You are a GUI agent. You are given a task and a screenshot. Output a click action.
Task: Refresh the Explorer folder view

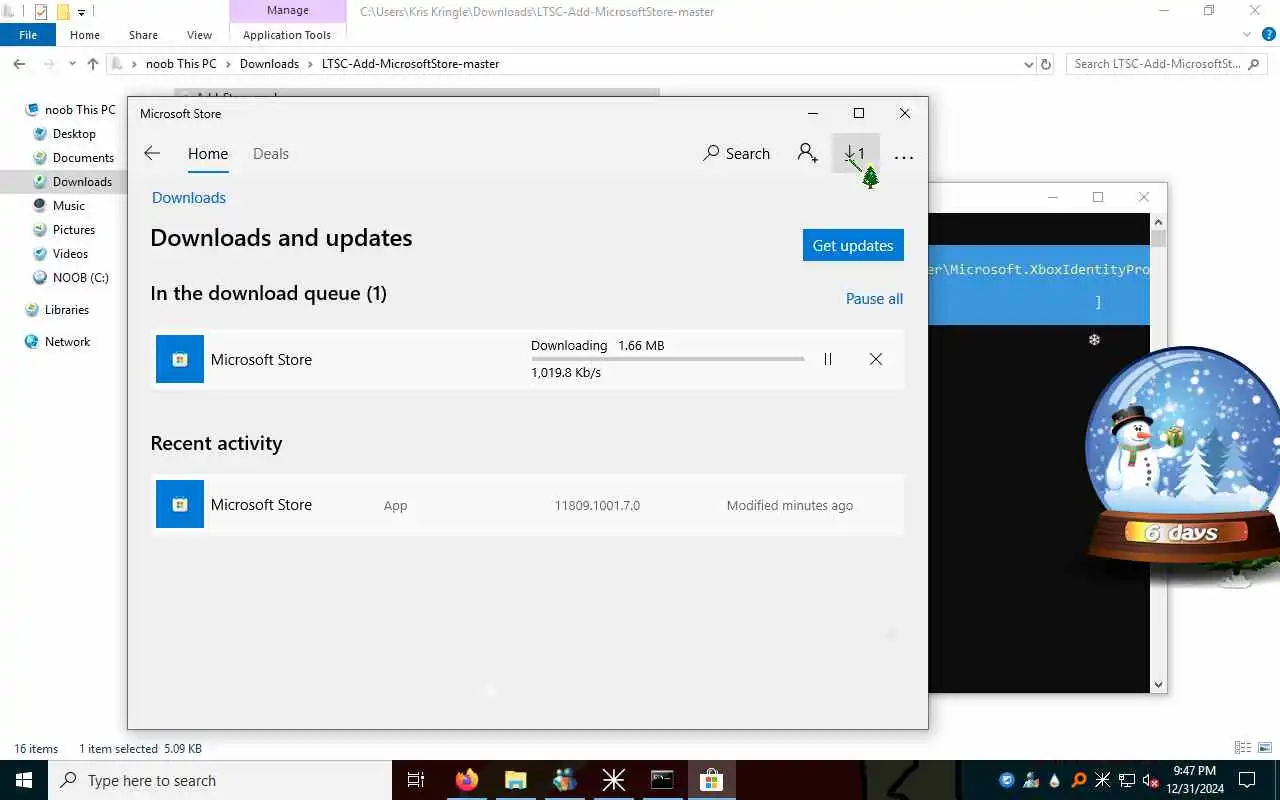click(x=1046, y=64)
